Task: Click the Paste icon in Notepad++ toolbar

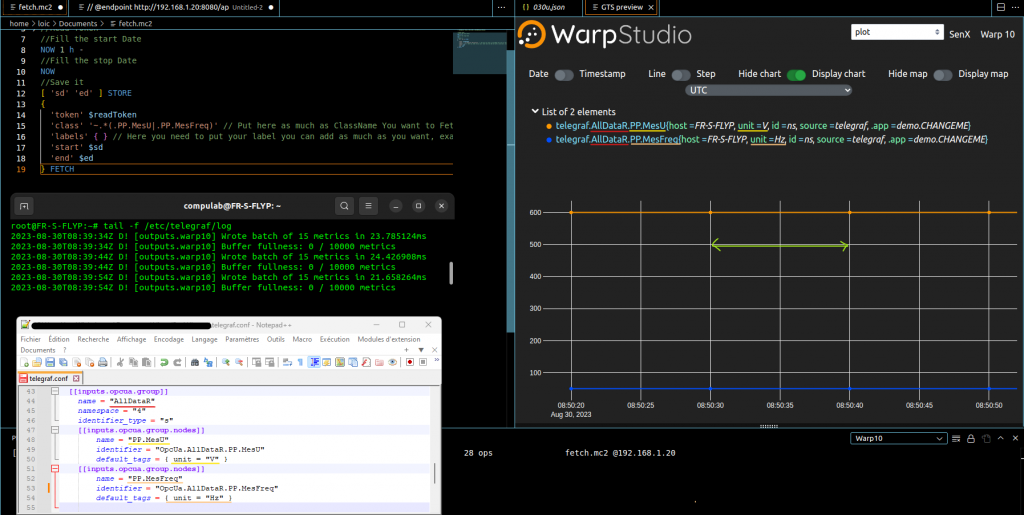Action: pyautogui.click(x=146, y=362)
